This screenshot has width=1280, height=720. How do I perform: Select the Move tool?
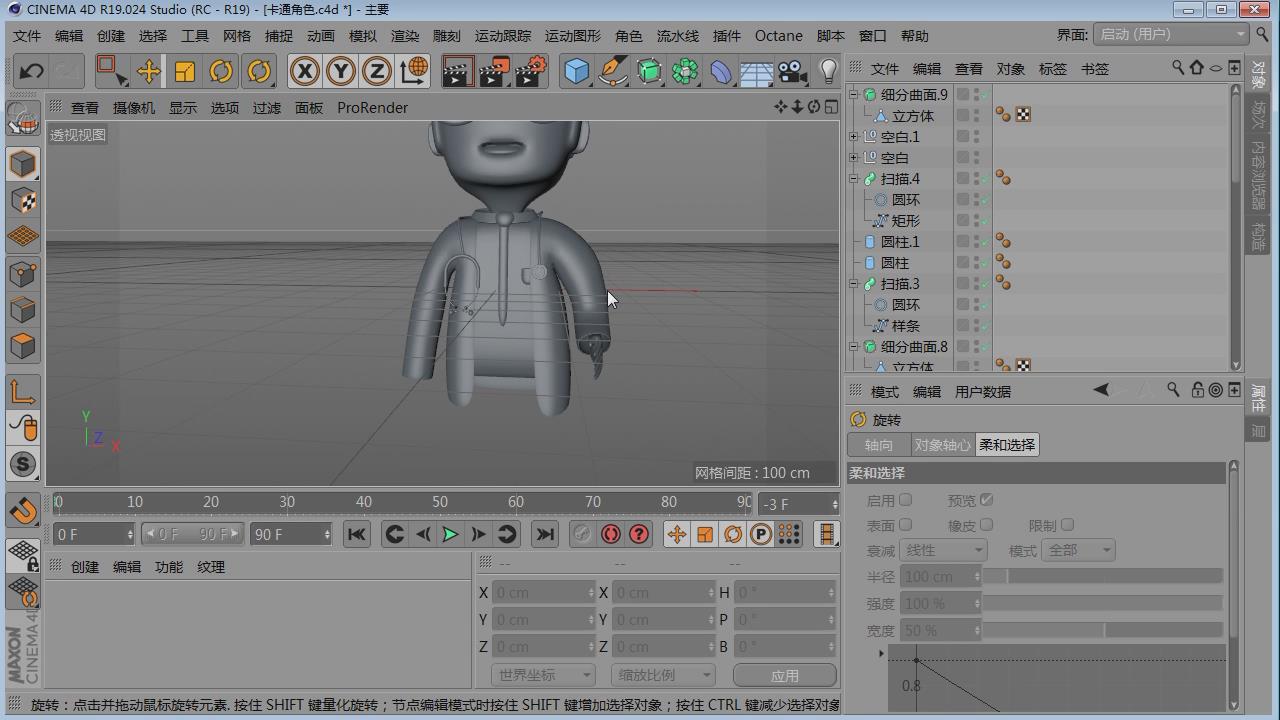point(148,71)
